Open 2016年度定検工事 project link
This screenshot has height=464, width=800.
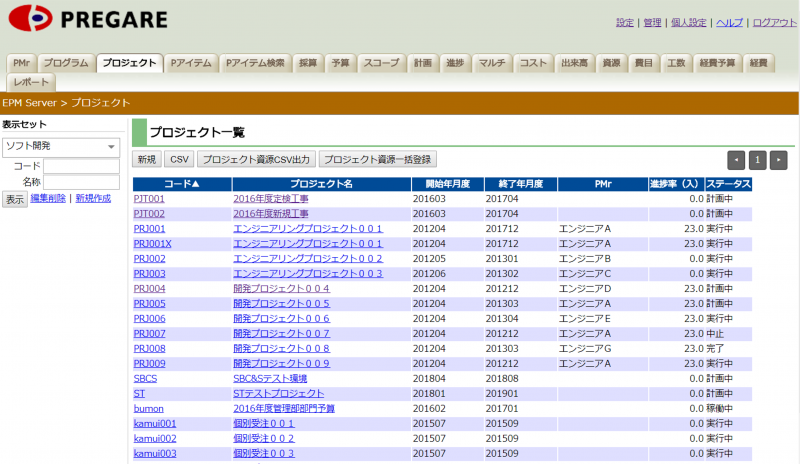pos(271,199)
